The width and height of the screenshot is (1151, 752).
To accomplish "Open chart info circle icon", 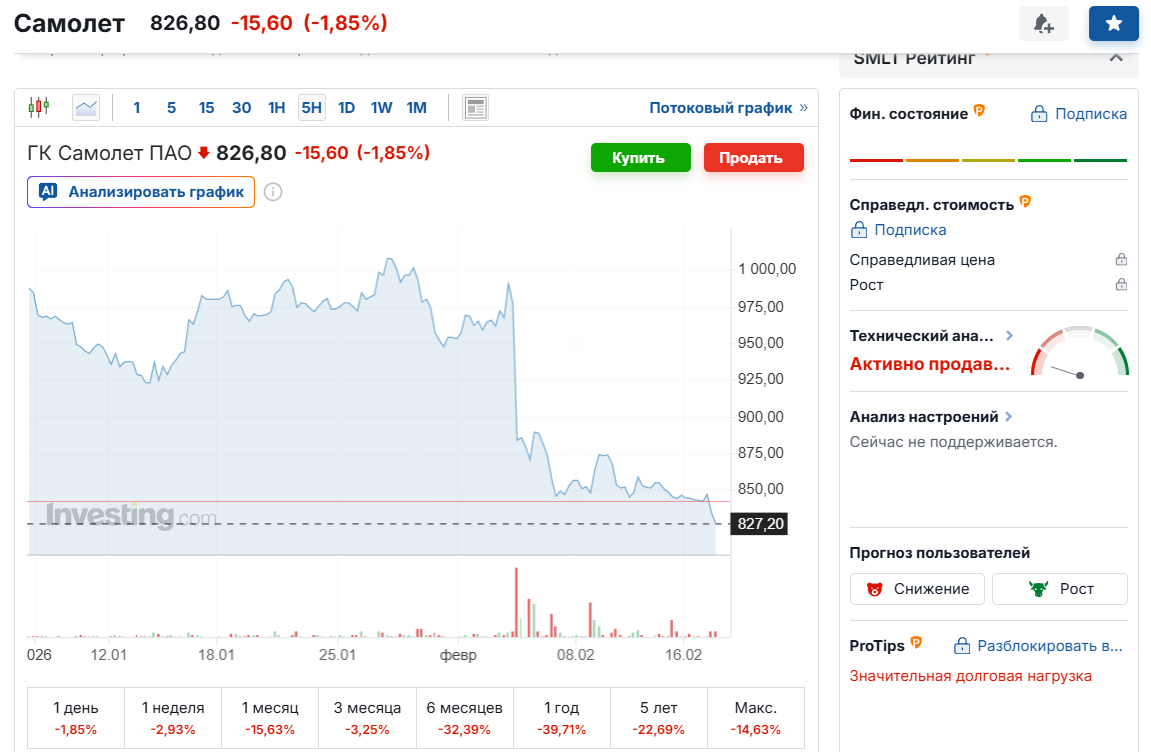I will (273, 192).
